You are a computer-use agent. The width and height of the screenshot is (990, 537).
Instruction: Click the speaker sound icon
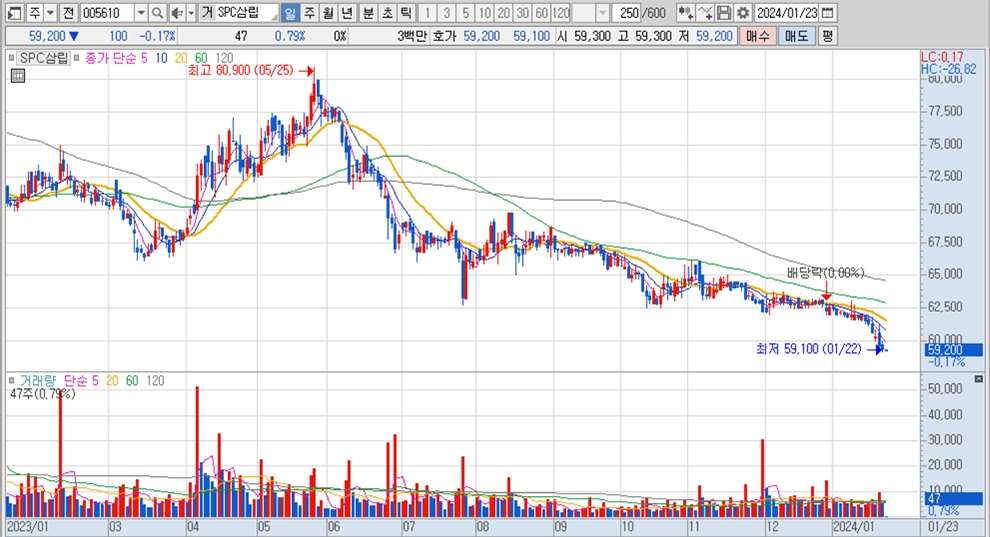pyautogui.click(x=176, y=13)
